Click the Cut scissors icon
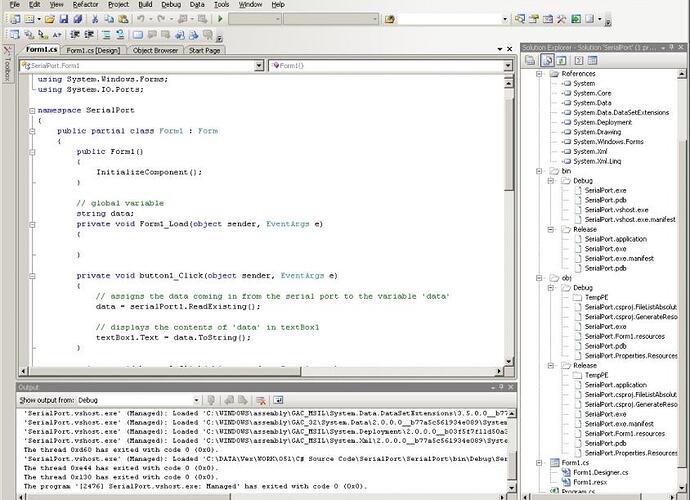This screenshot has width=690, height=500. pyautogui.click(x=95, y=19)
